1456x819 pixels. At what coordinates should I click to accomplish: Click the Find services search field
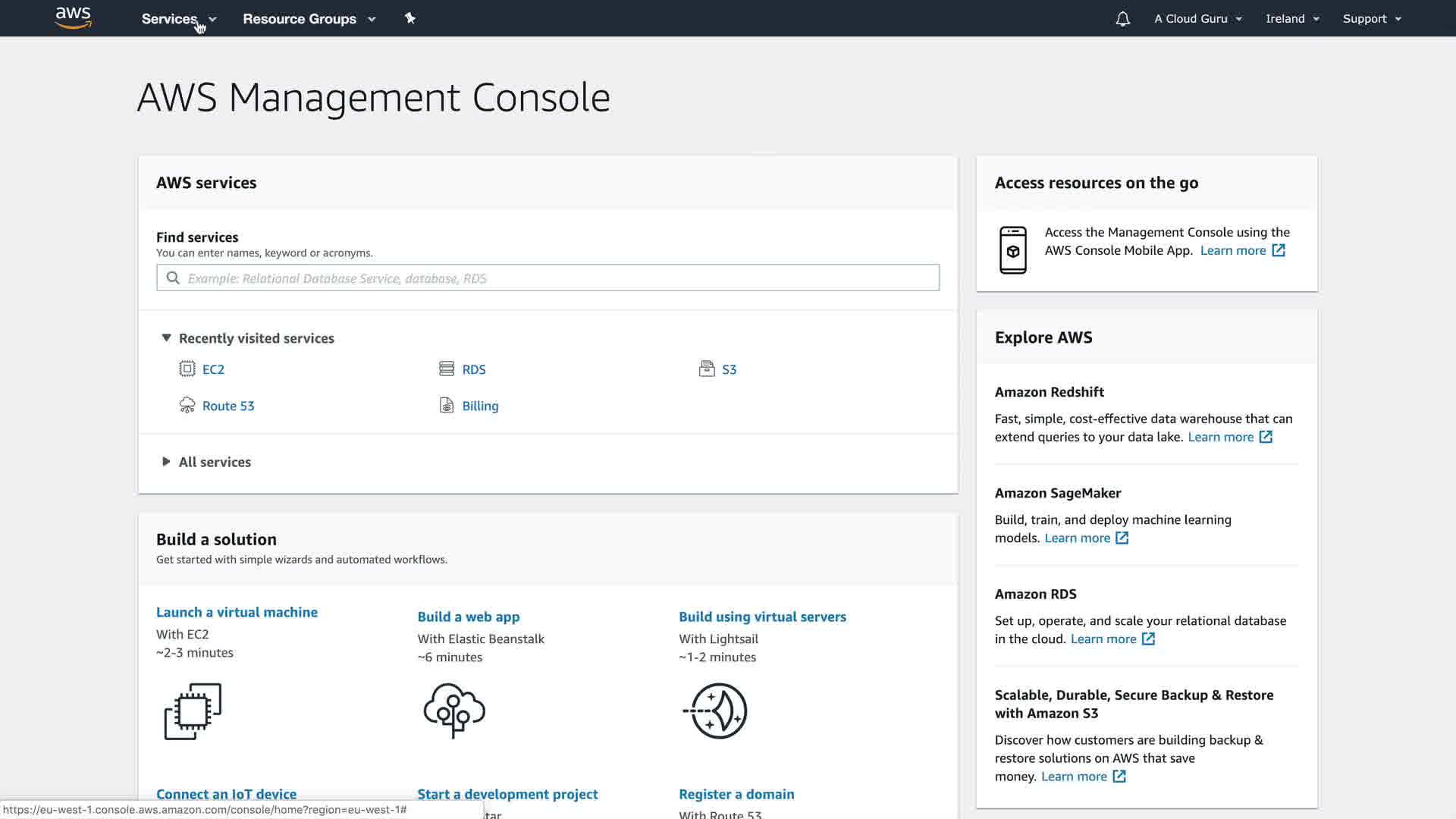[x=548, y=278]
